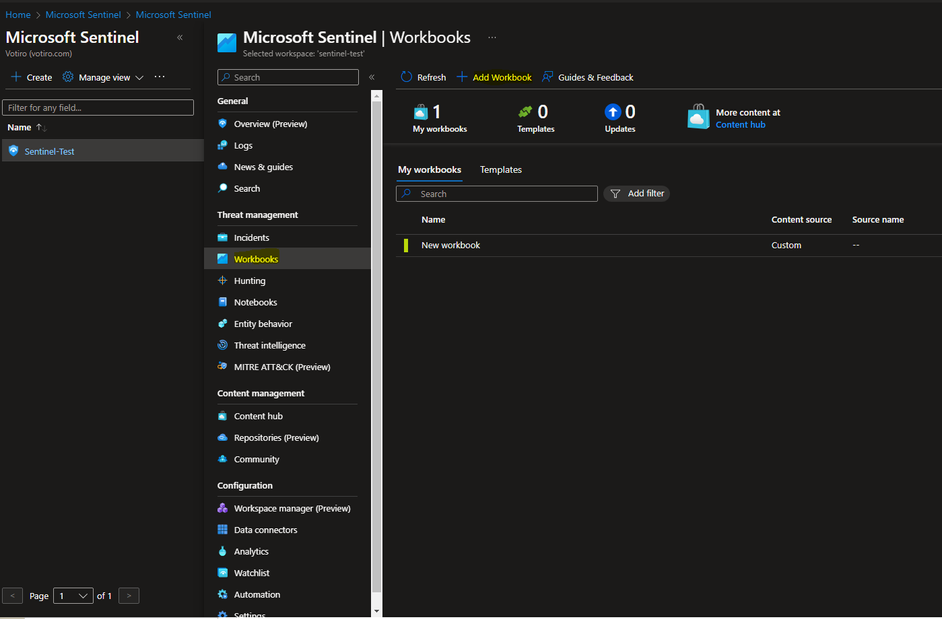Click the Add Workbook button
Image resolution: width=942 pixels, height=619 pixels.
tap(494, 78)
